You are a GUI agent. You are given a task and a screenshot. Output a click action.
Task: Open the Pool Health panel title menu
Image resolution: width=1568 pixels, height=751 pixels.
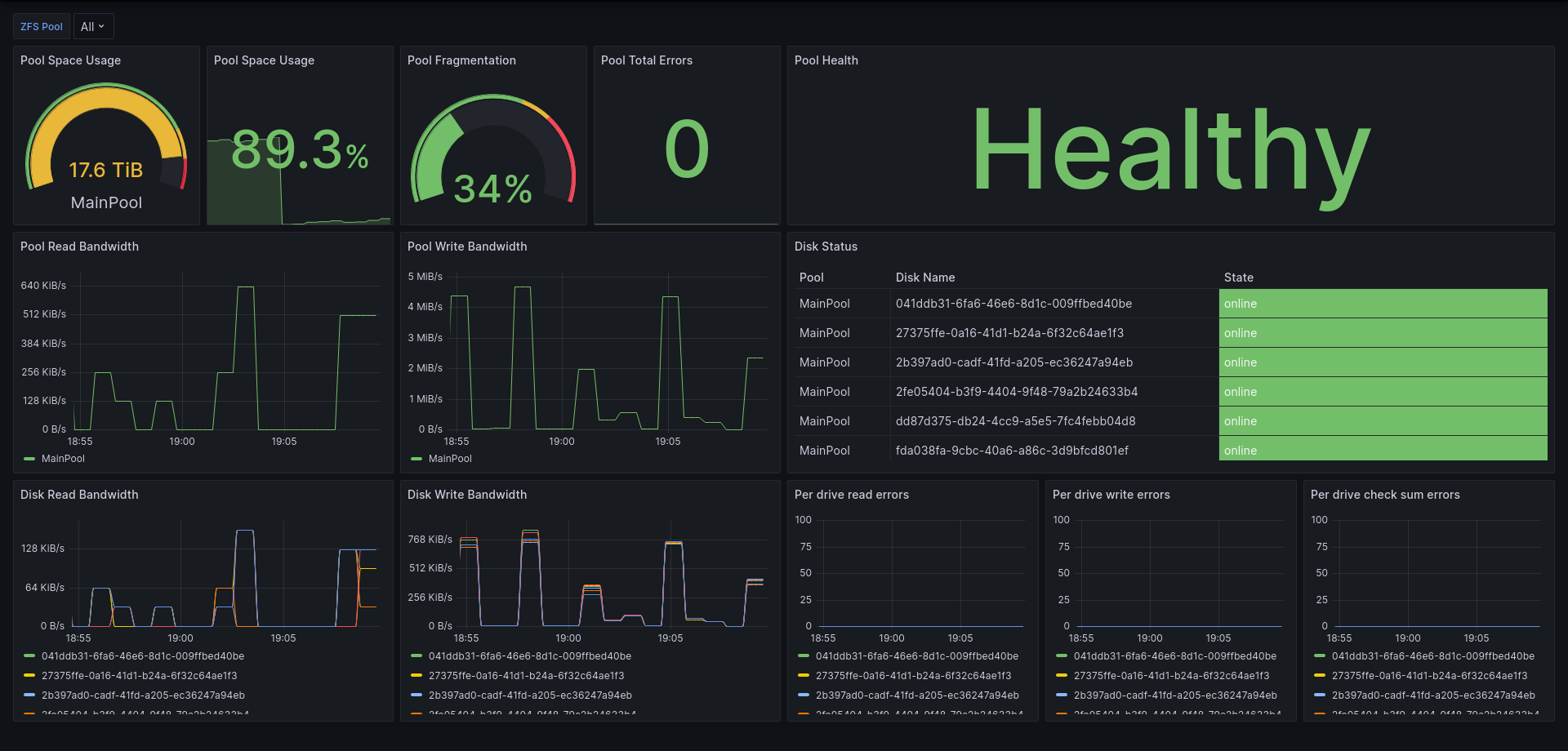coord(826,60)
